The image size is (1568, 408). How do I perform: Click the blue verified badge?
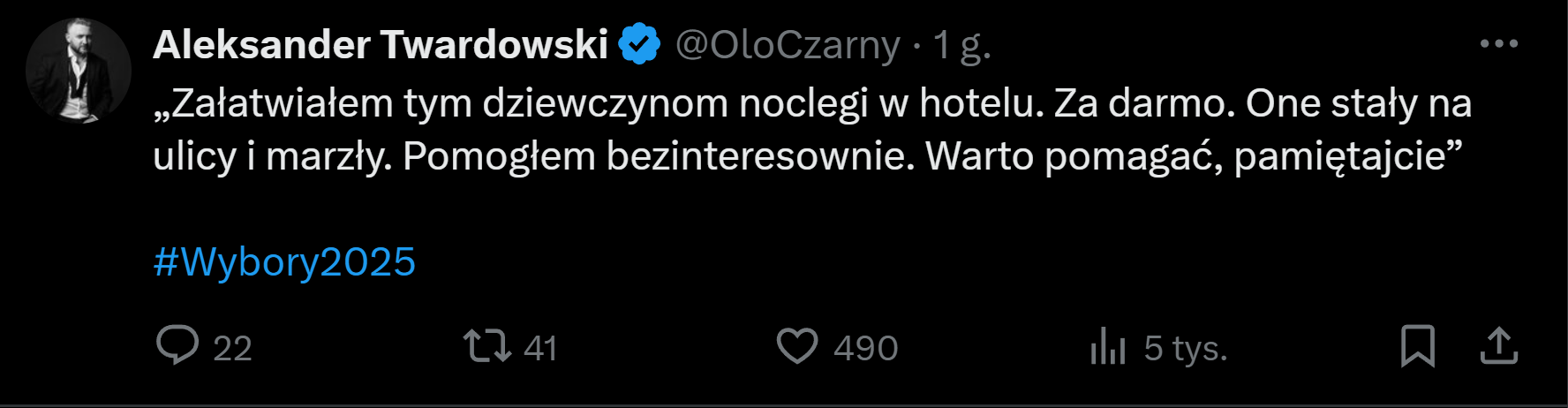640,44
